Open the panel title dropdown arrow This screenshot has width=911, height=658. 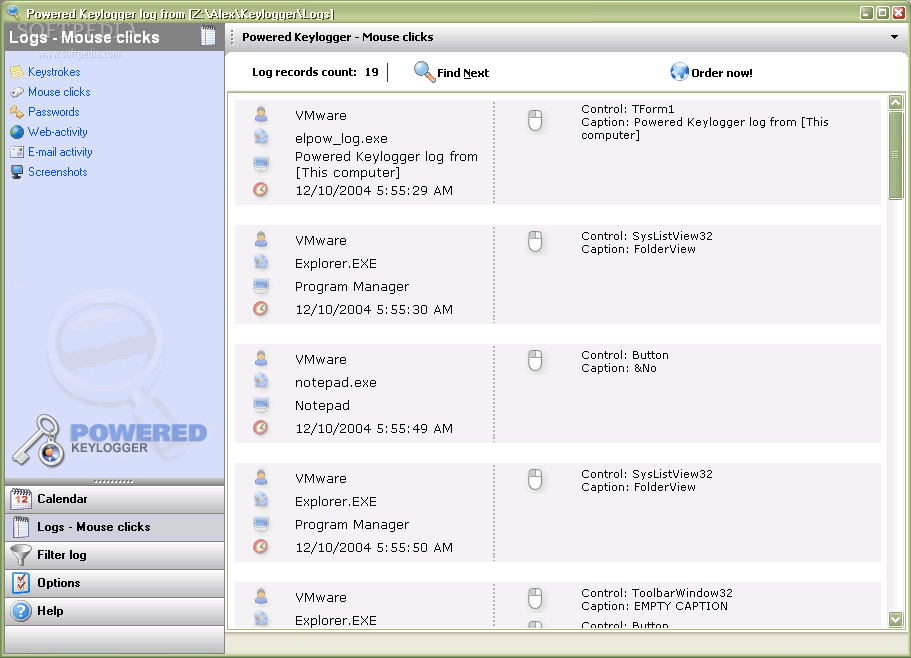pyautogui.click(x=894, y=37)
